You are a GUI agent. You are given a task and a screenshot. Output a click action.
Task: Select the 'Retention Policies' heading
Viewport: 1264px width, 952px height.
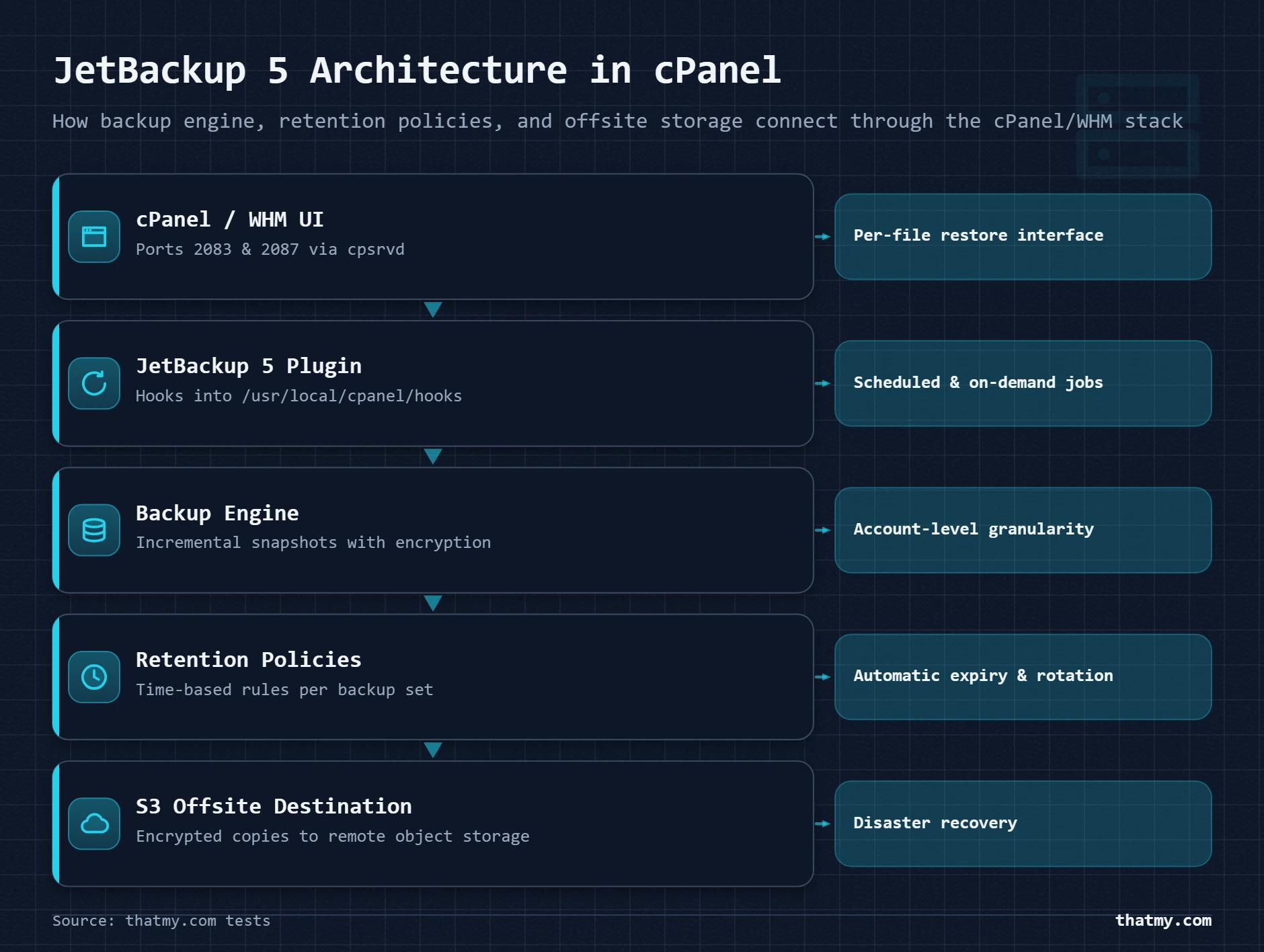249,660
